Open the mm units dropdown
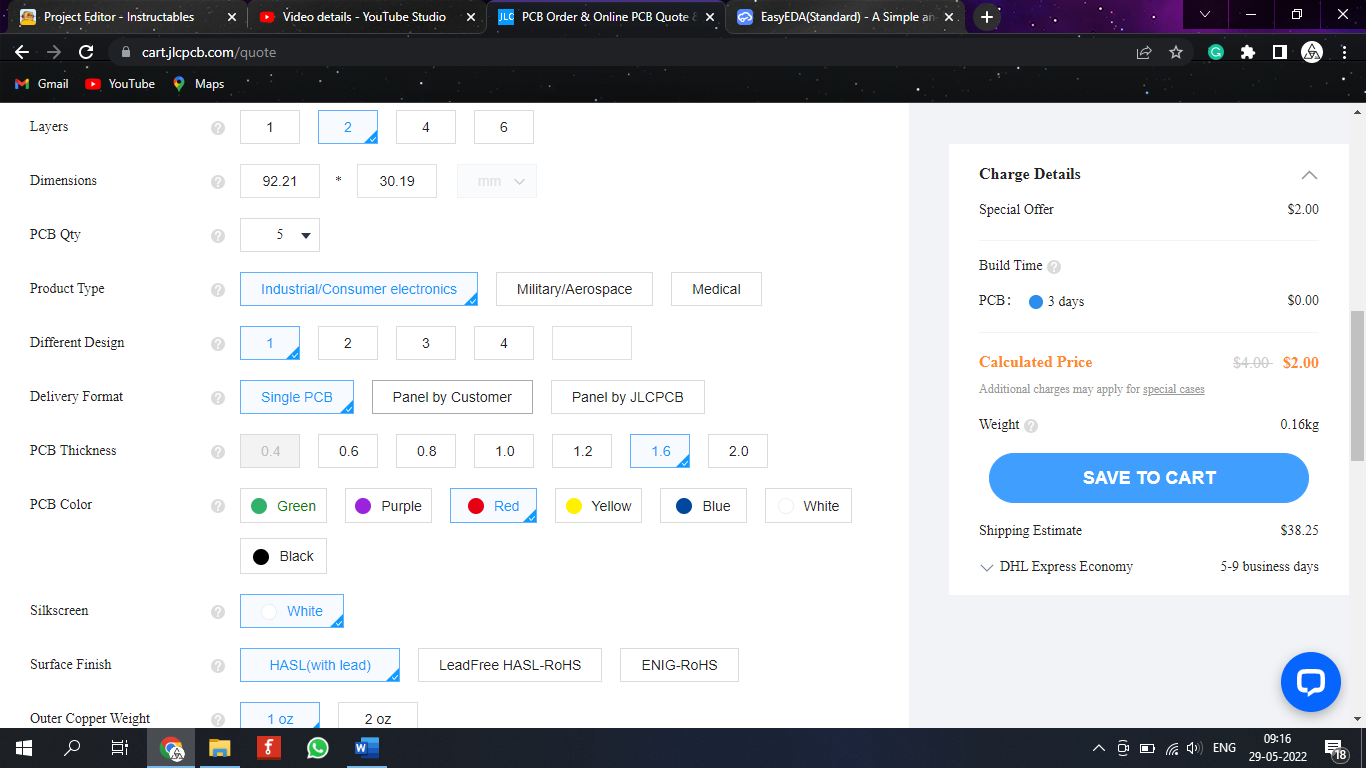 tap(497, 181)
